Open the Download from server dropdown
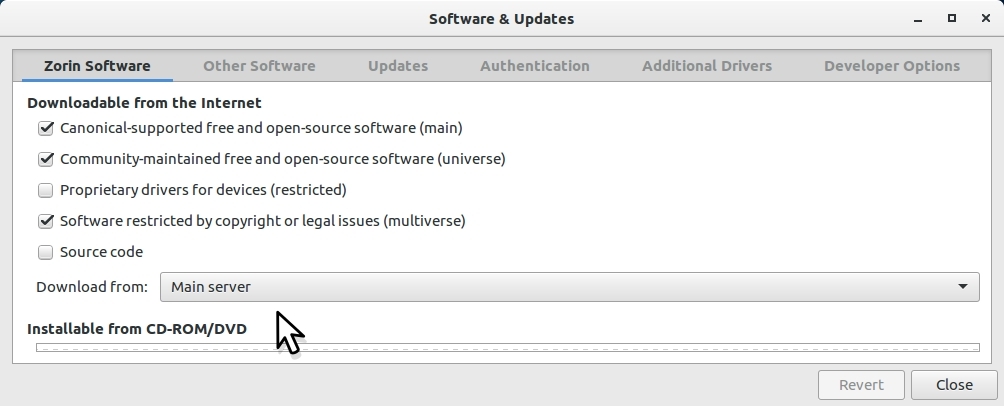 568,287
